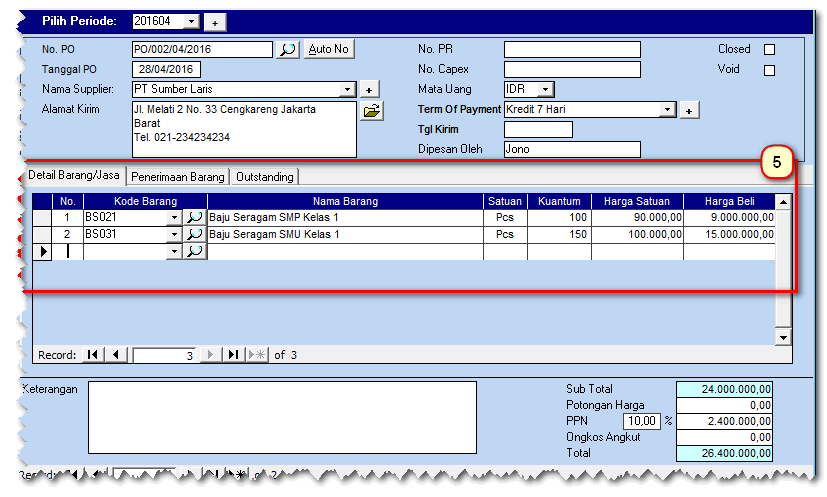Click the plus button beside Nama Supplier

369,90
